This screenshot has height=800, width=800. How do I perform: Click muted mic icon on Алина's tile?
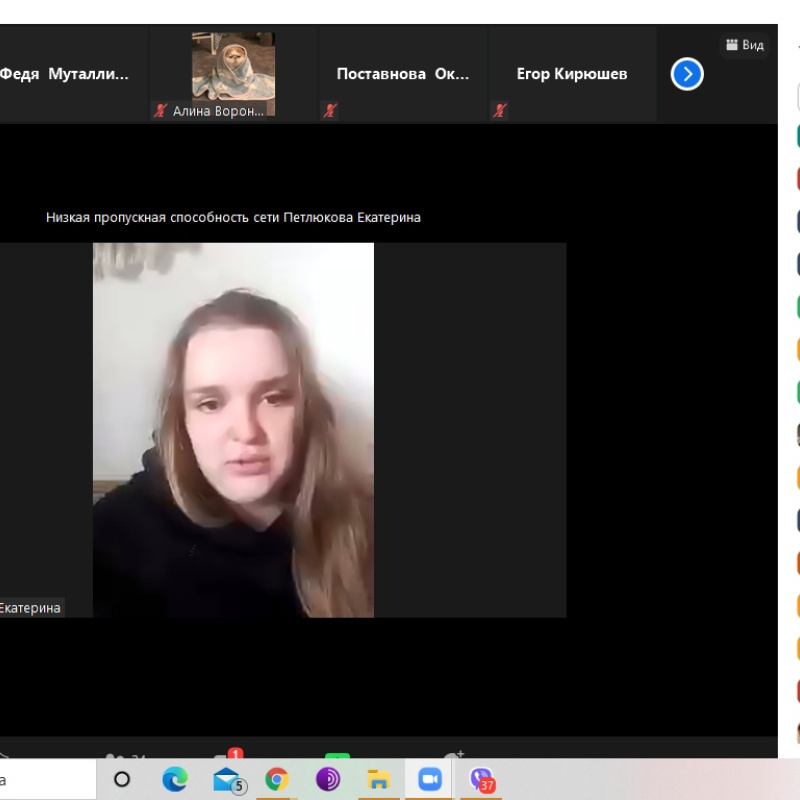click(x=160, y=111)
